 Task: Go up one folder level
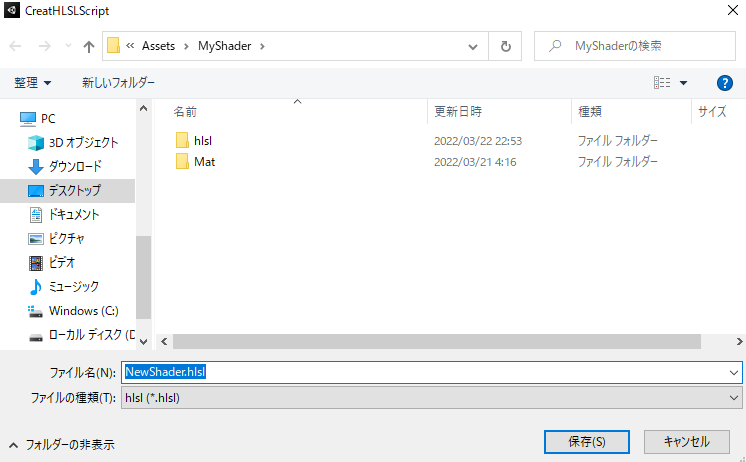tap(88, 46)
